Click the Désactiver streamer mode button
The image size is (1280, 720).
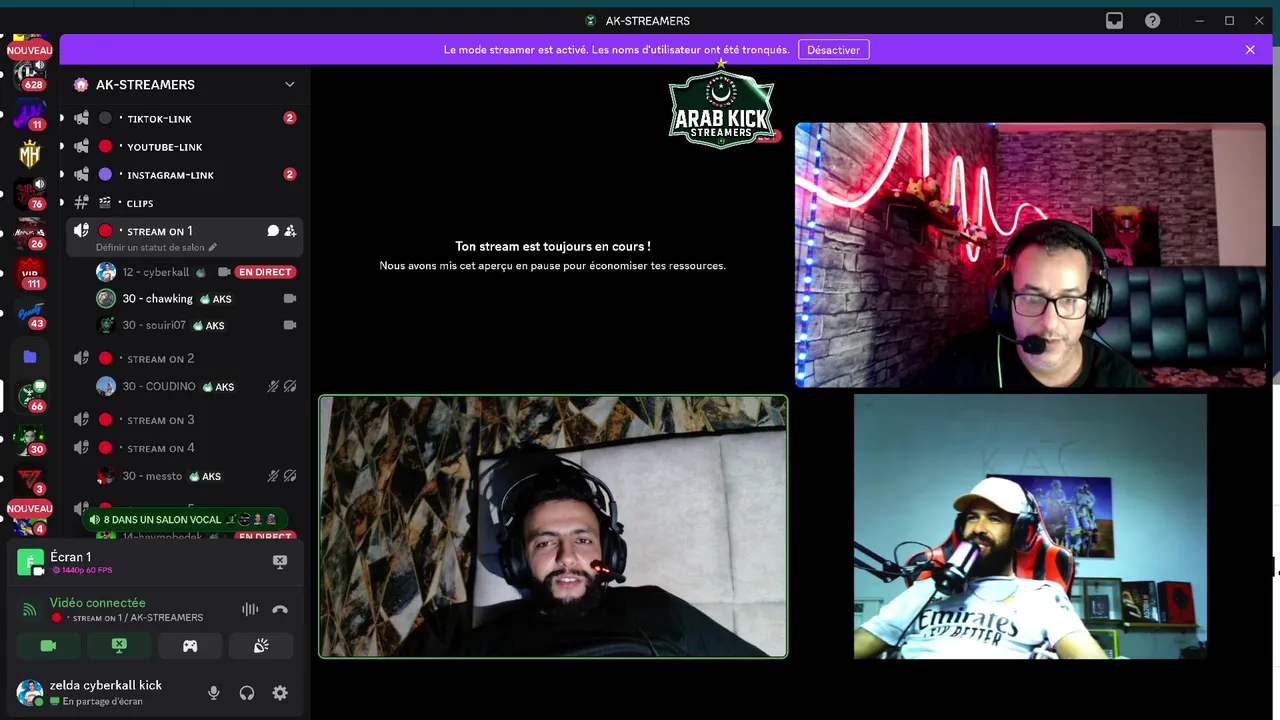point(833,50)
